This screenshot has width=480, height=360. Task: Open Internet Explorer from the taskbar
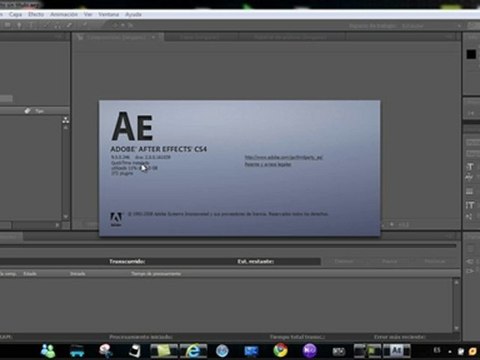(x=193, y=351)
